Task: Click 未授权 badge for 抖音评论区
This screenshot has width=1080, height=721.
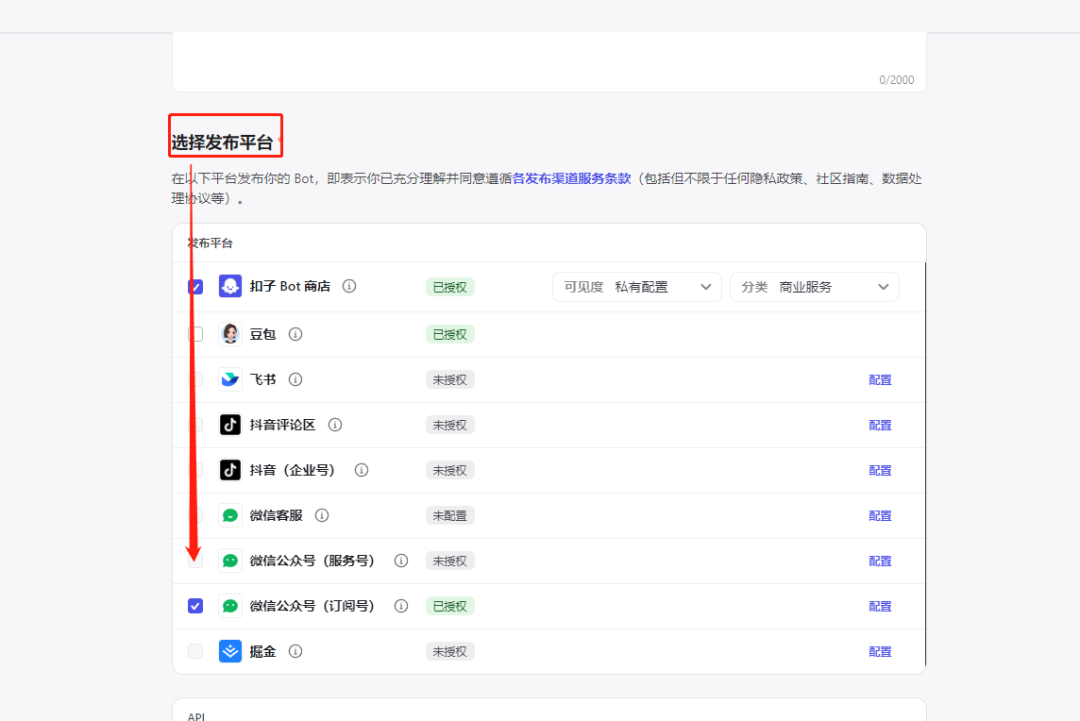Action: [450, 425]
